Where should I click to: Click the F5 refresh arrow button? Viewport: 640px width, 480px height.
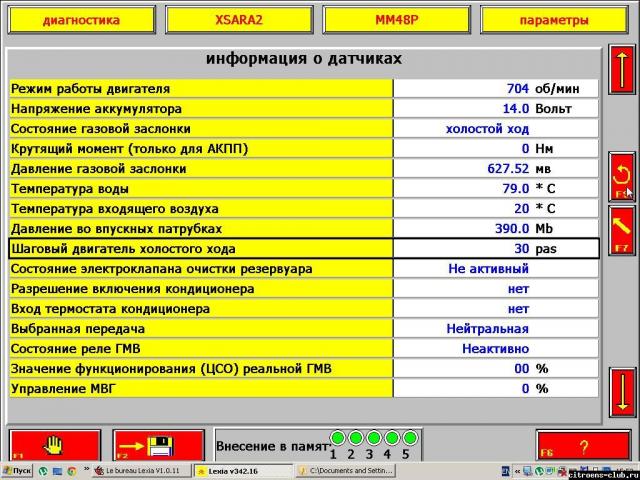[x=622, y=177]
